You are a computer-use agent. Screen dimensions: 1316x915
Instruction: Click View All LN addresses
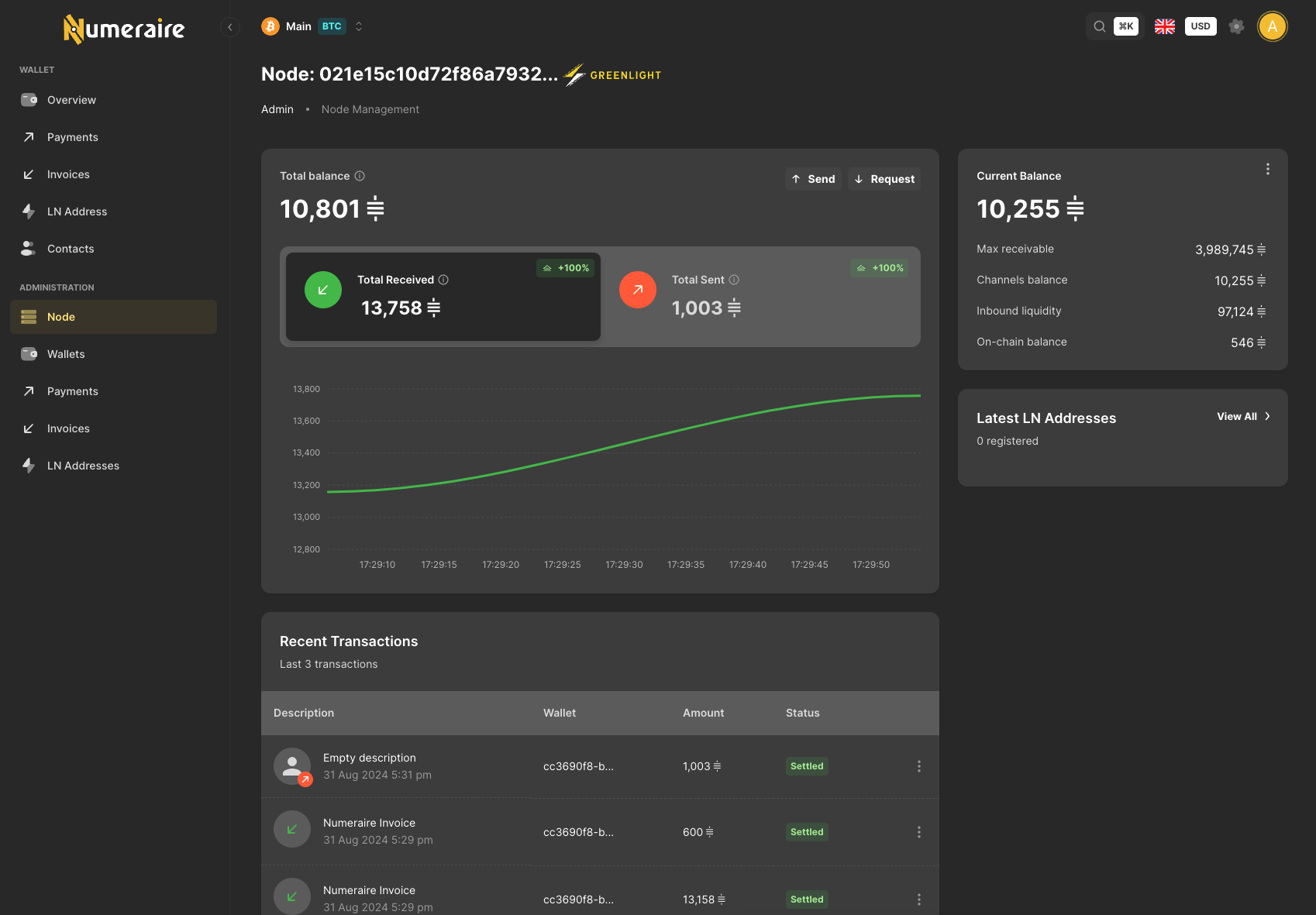pos(1243,416)
